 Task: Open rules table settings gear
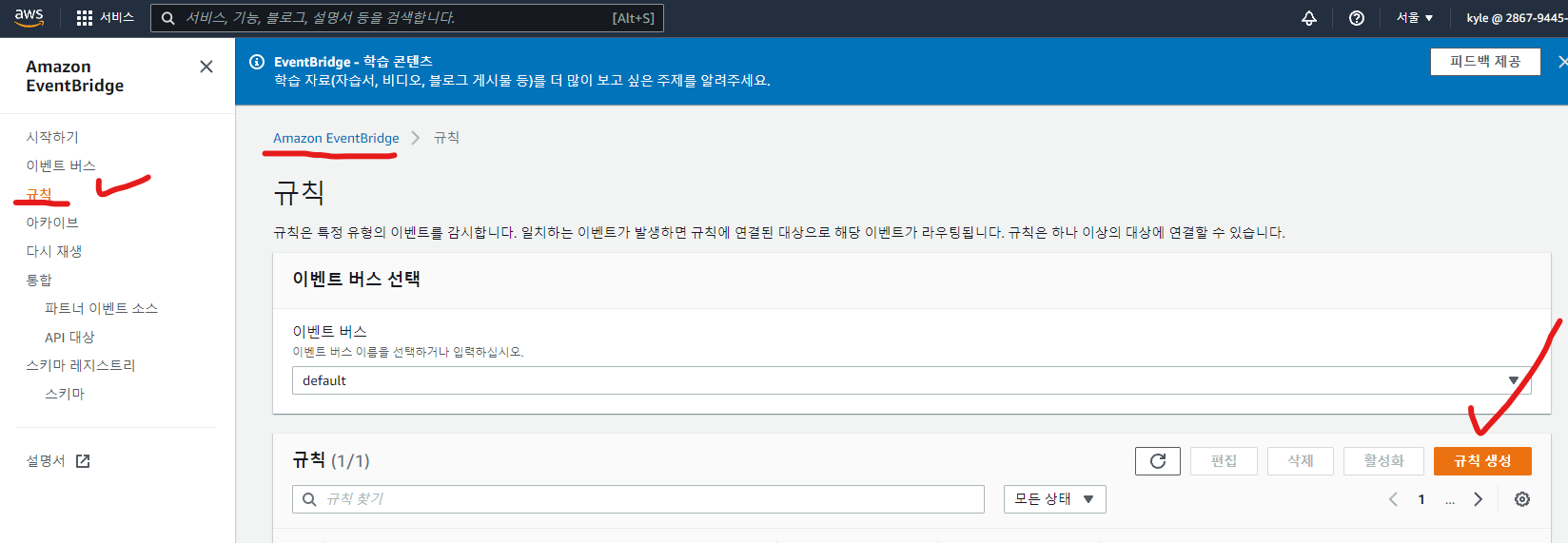pyautogui.click(x=1522, y=499)
